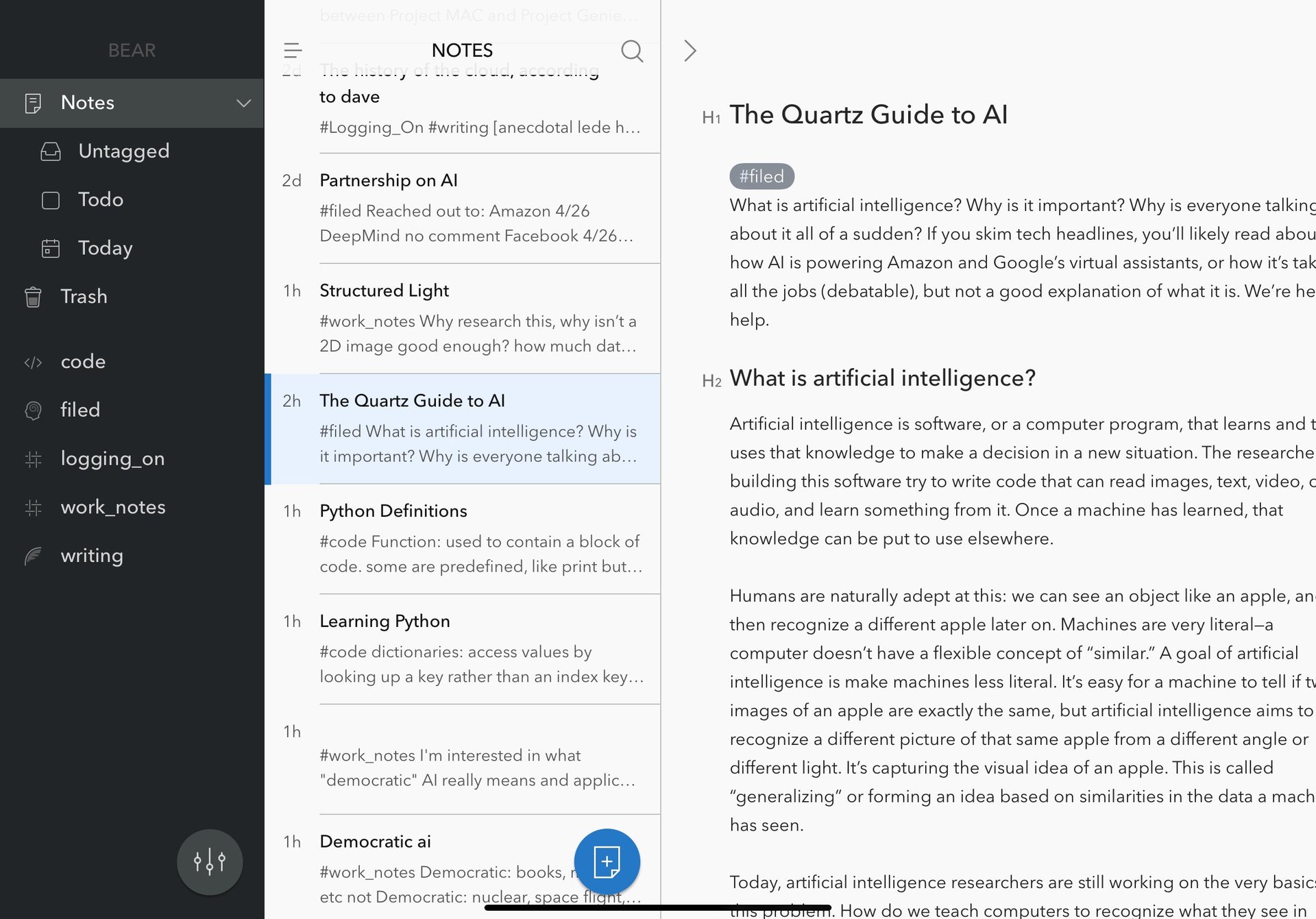Click the code tag icon
This screenshot has height=919, width=1316.
(x=33, y=362)
